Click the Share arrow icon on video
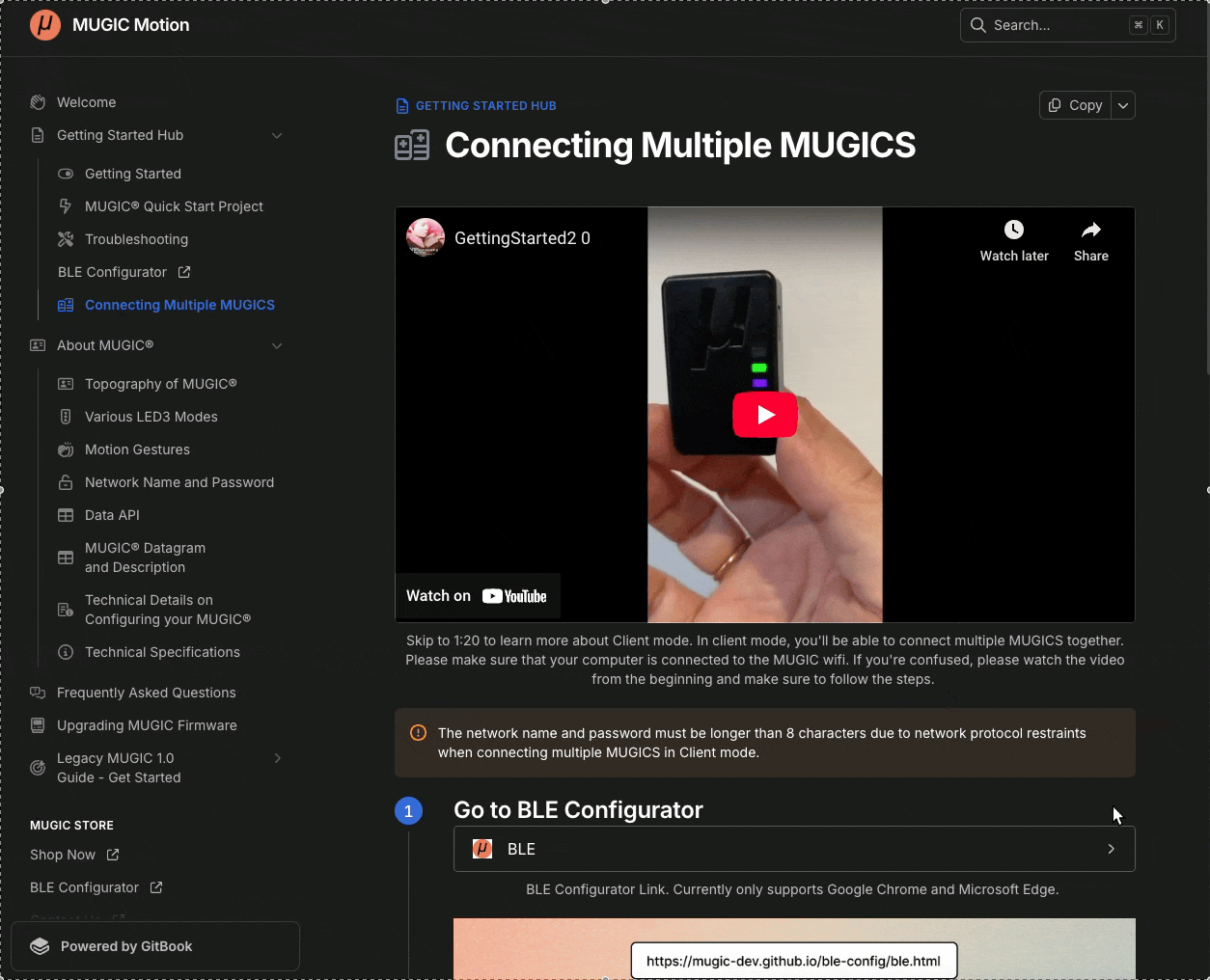Screen dimensions: 1210x980 click(1090, 230)
